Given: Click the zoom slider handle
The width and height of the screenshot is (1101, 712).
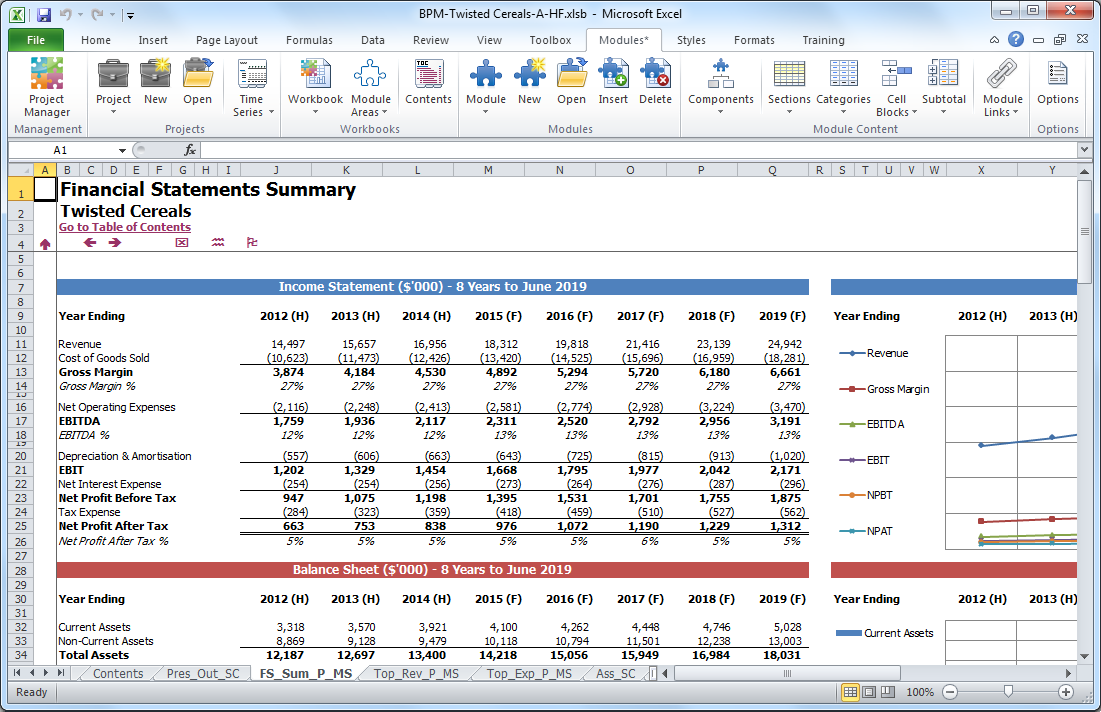Looking at the screenshot, I should tap(1008, 692).
